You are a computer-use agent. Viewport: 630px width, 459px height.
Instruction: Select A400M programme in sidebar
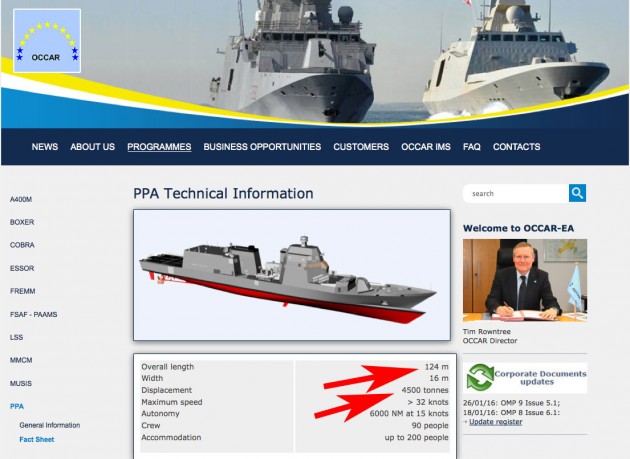click(x=21, y=199)
